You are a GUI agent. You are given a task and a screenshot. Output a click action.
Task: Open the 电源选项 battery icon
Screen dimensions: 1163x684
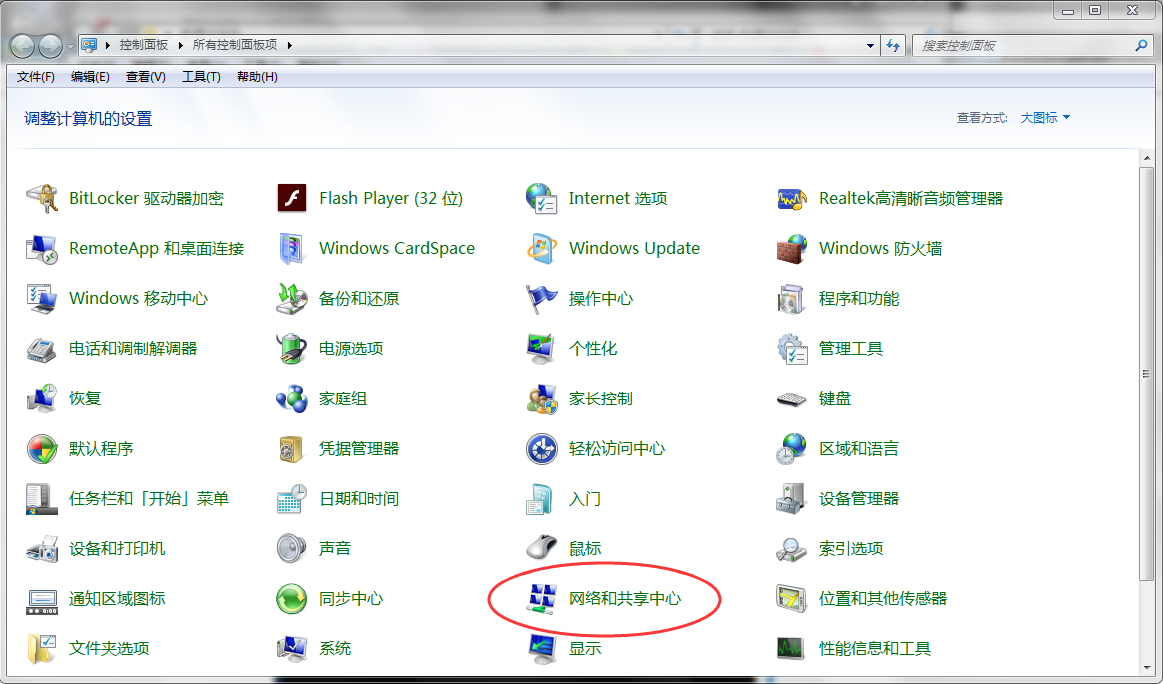[x=292, y=349]
